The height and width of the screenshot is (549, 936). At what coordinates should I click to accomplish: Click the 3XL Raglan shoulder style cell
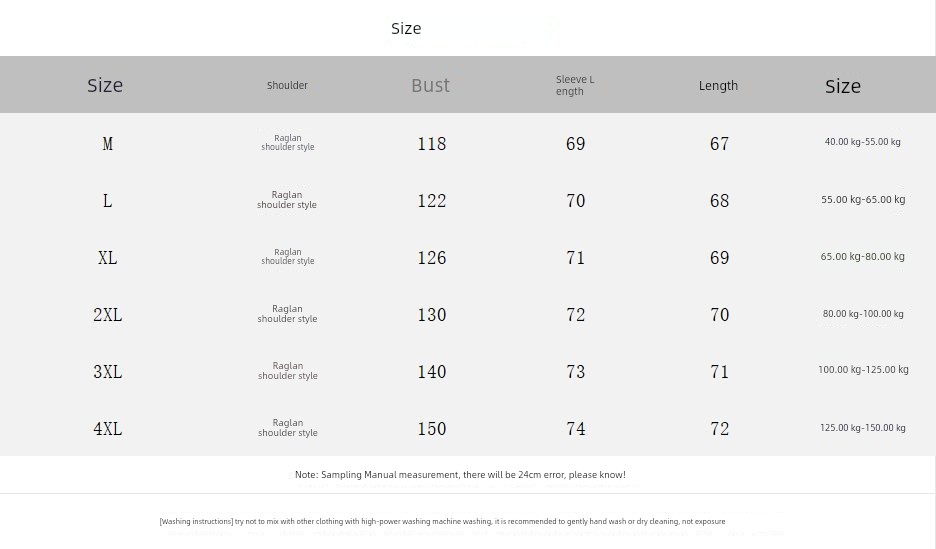[x=288, y=371]
